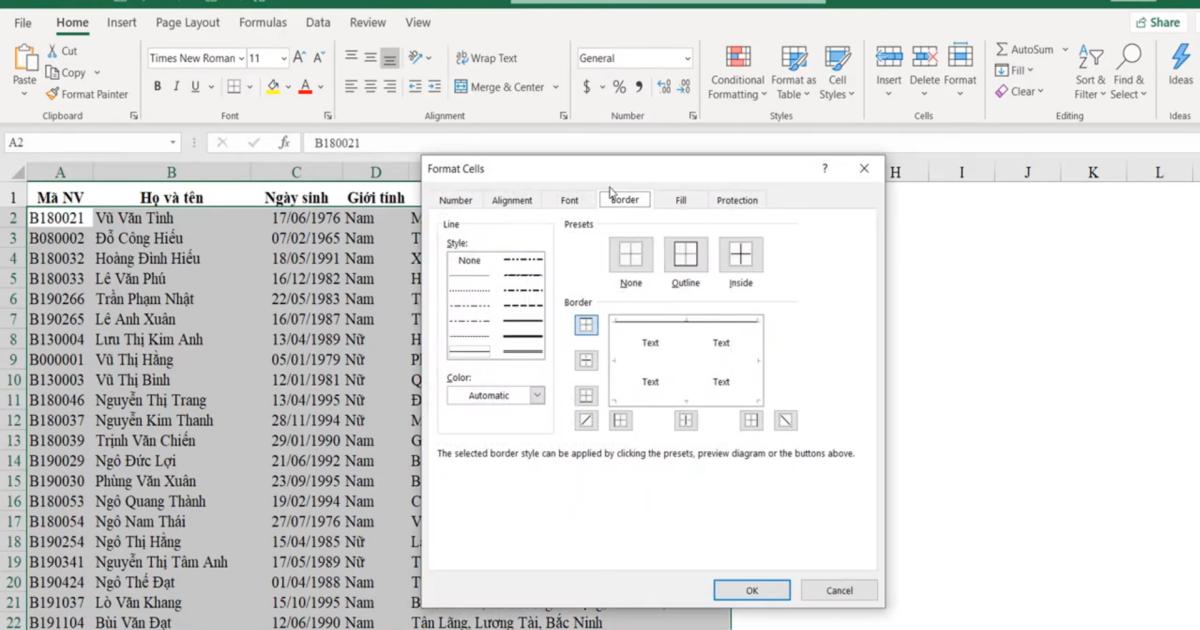Click the Increase Decimal icon
This screenshot has width=1200, height=630.
click(x=662, y=87)
